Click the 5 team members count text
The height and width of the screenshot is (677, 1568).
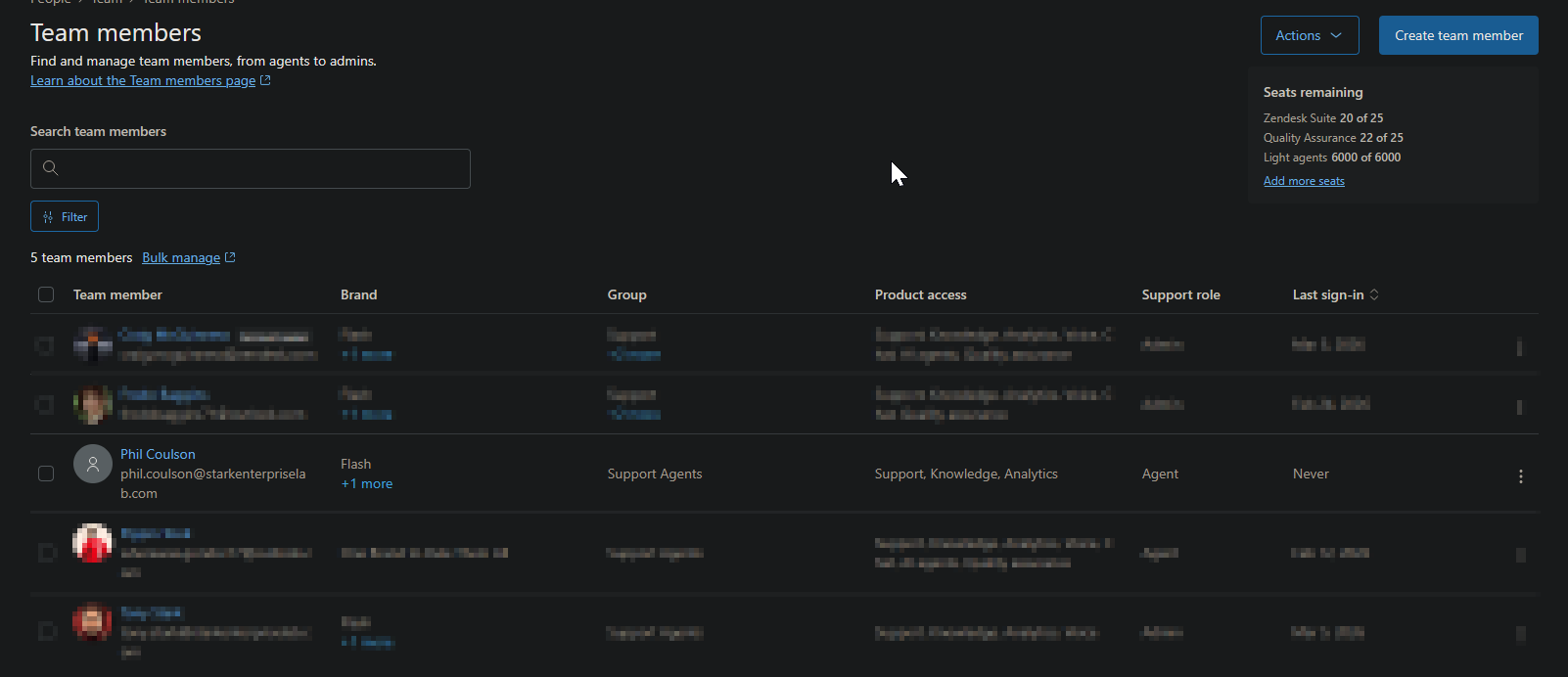pos(81,257)
